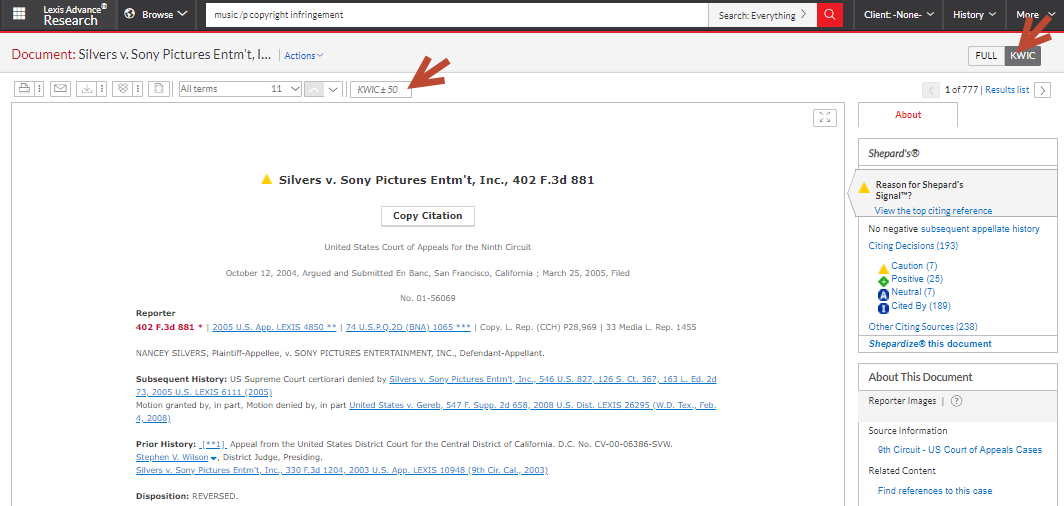Switch to FULL document view
The image size is (1064, 506).
pos(986,56)
